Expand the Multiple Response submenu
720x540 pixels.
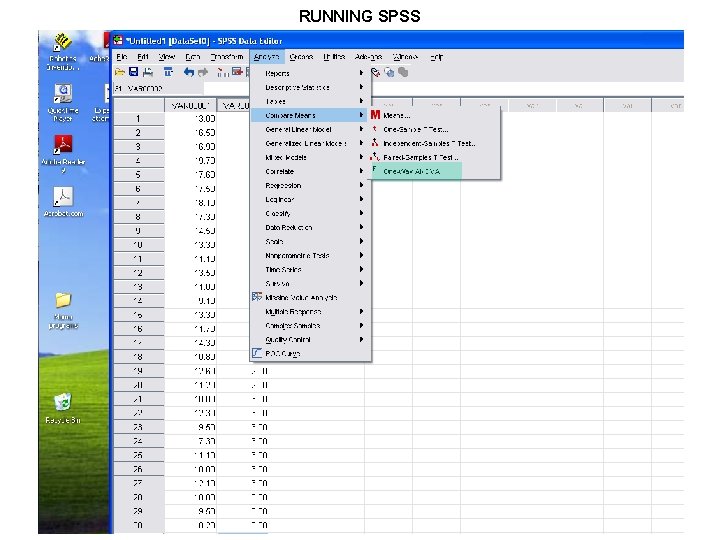[x=310, y=311]
